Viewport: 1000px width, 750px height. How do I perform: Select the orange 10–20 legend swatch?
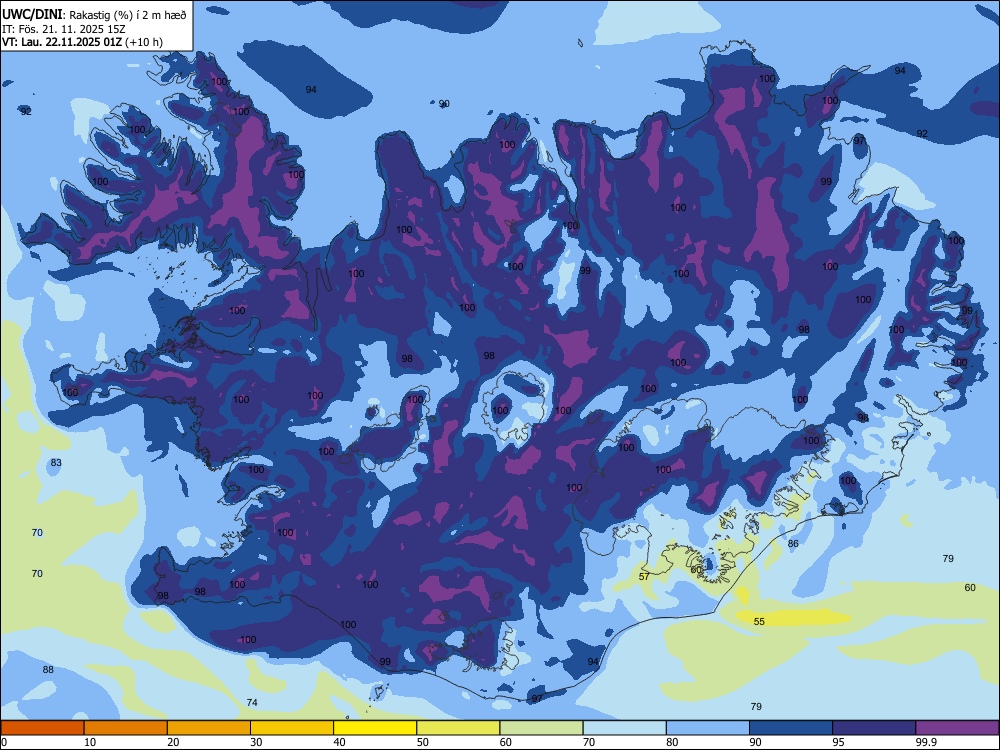click(x=126, y=728)
